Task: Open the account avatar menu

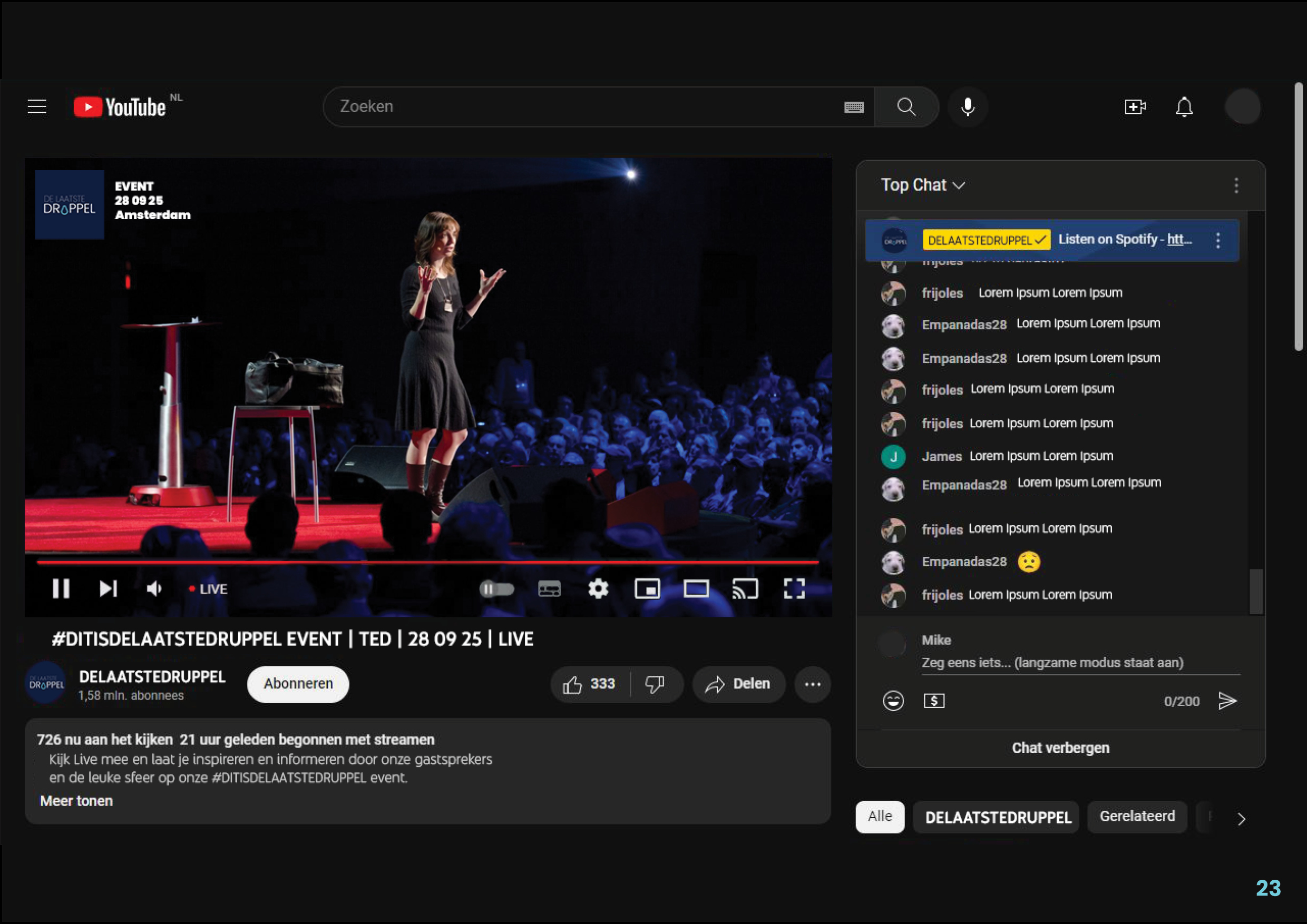Action: click(x=1243, y=106)
